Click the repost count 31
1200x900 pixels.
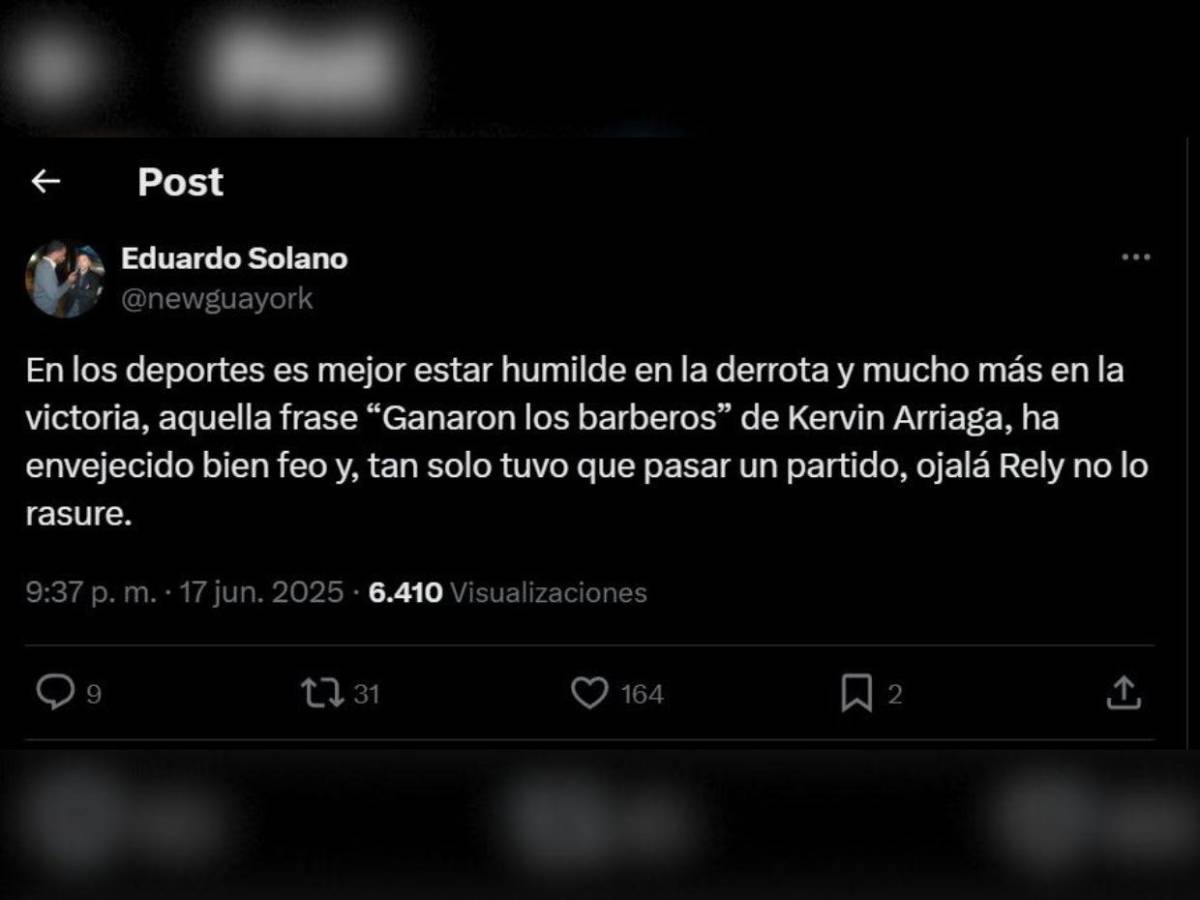366,694
